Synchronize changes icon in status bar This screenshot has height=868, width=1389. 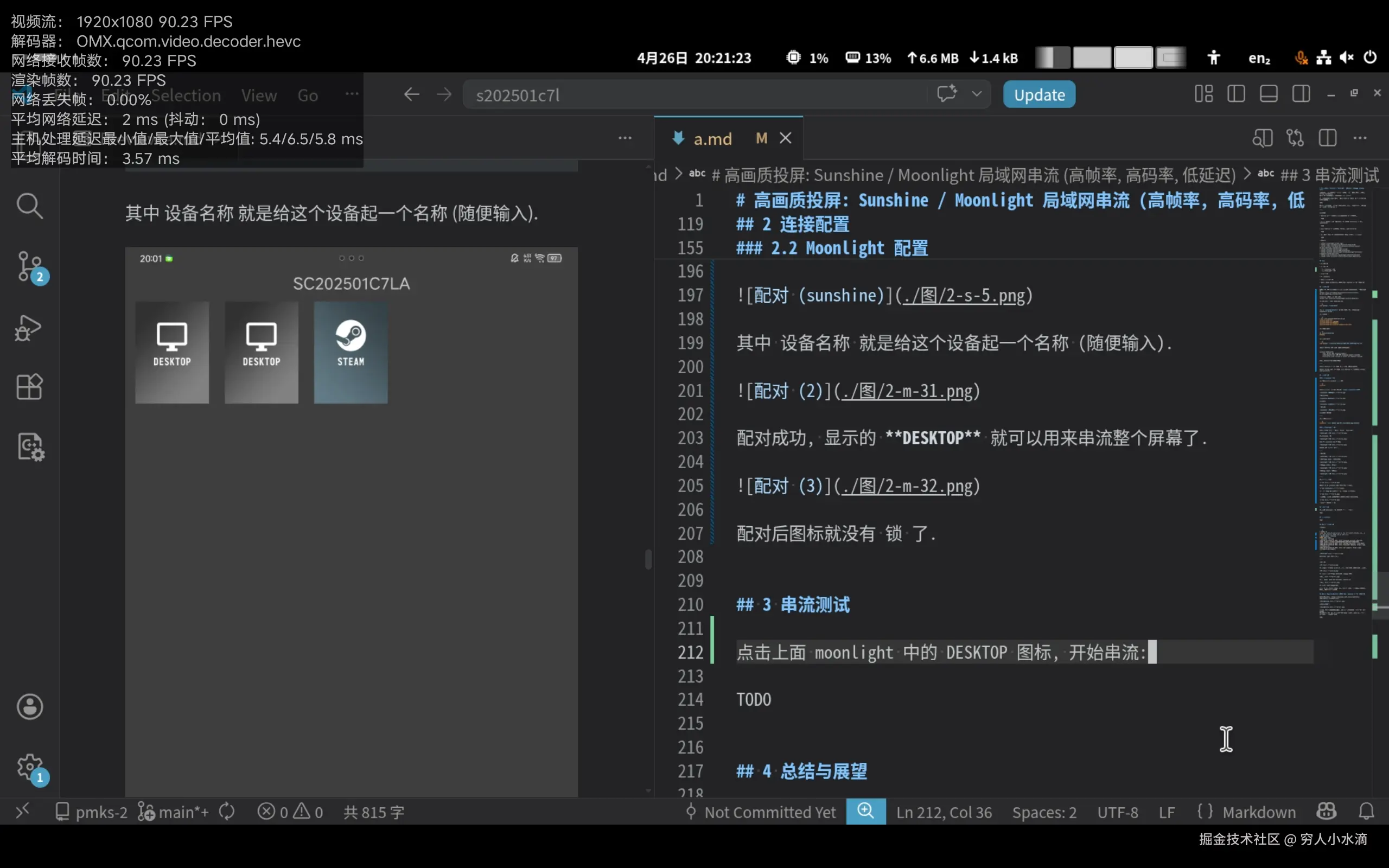(x=227, y=812)
